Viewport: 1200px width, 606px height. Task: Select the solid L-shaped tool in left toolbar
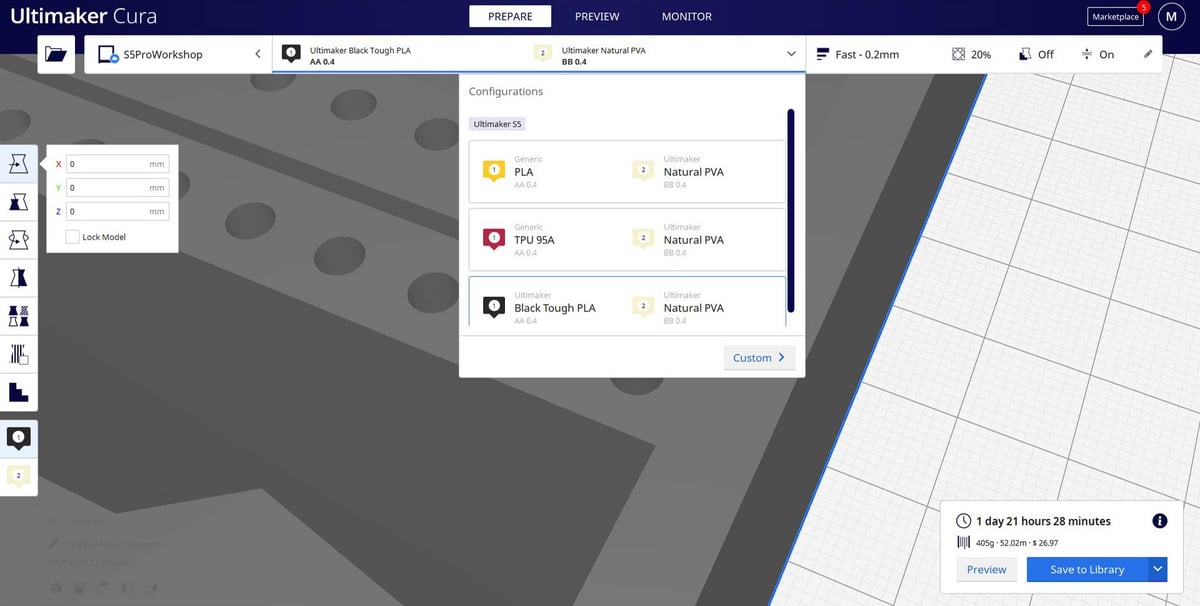[18, 392]
